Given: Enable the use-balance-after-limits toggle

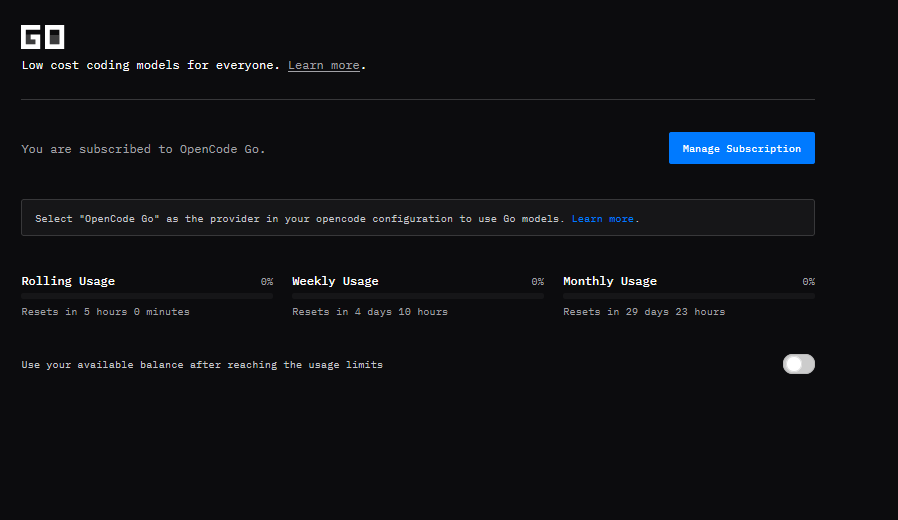Looking at the screenshot, I should pyautogui.click(x=798, y=364).
